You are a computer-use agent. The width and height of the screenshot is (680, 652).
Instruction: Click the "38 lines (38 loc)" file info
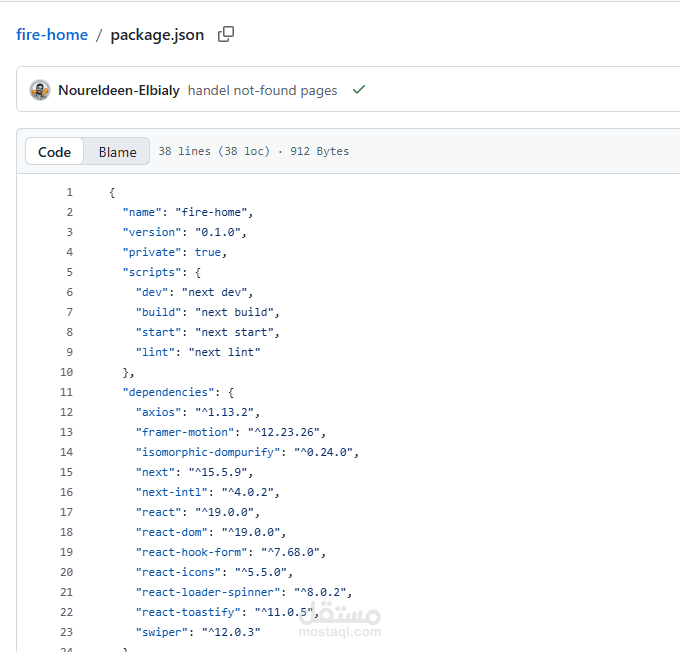coord(214,151)
